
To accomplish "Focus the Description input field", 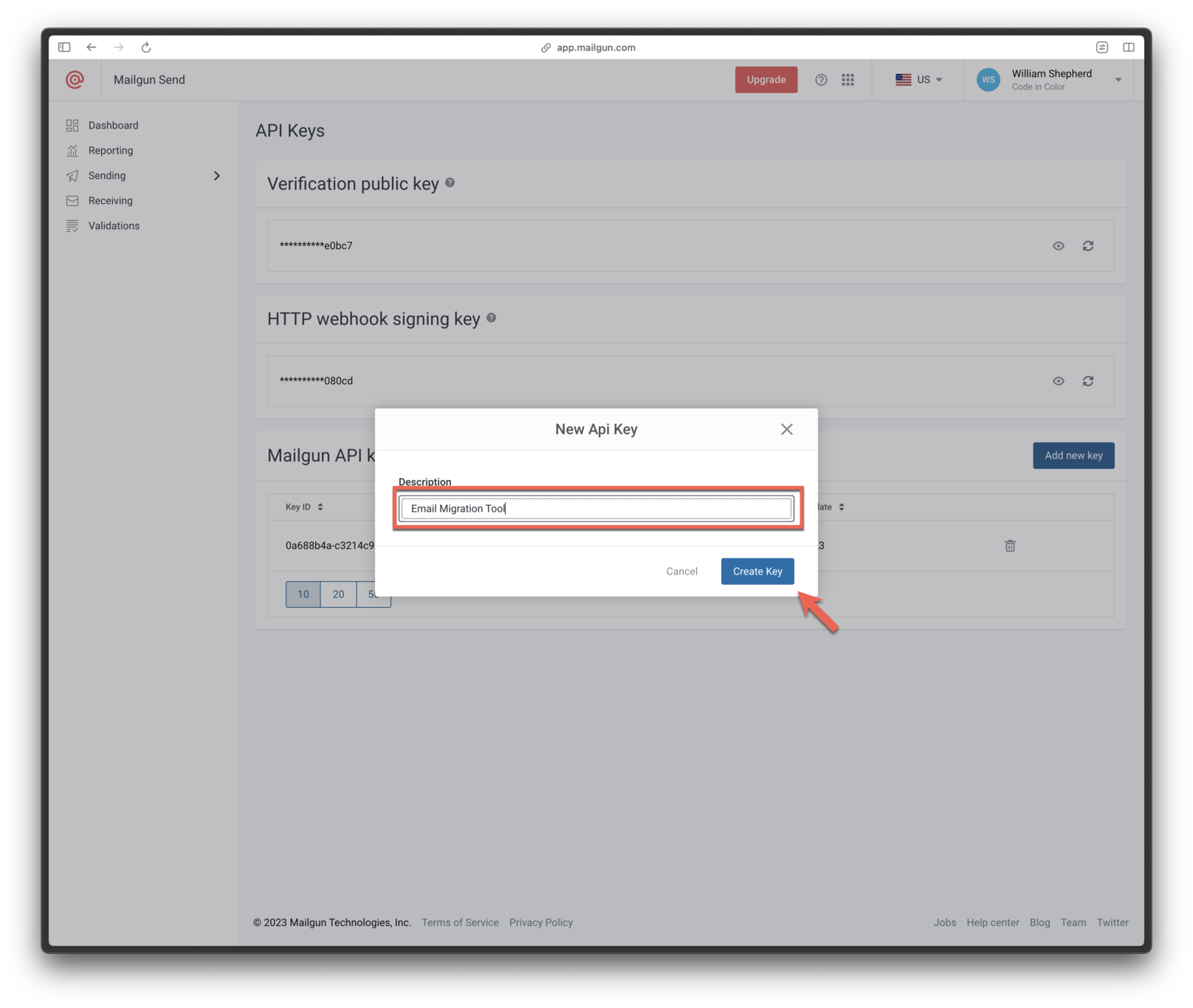I will (x=596, y=509).
